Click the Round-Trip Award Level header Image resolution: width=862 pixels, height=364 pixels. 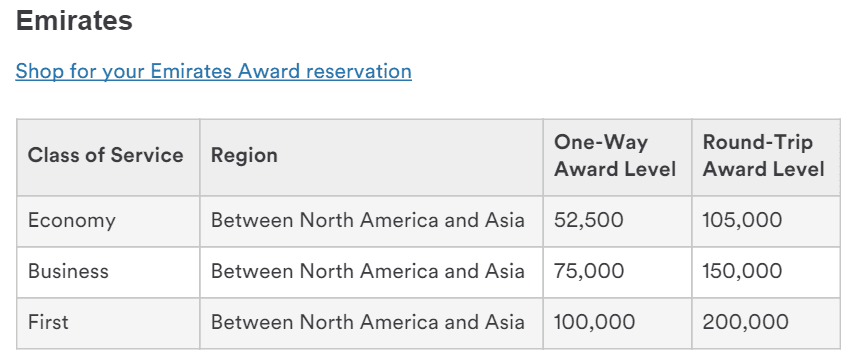766,157
